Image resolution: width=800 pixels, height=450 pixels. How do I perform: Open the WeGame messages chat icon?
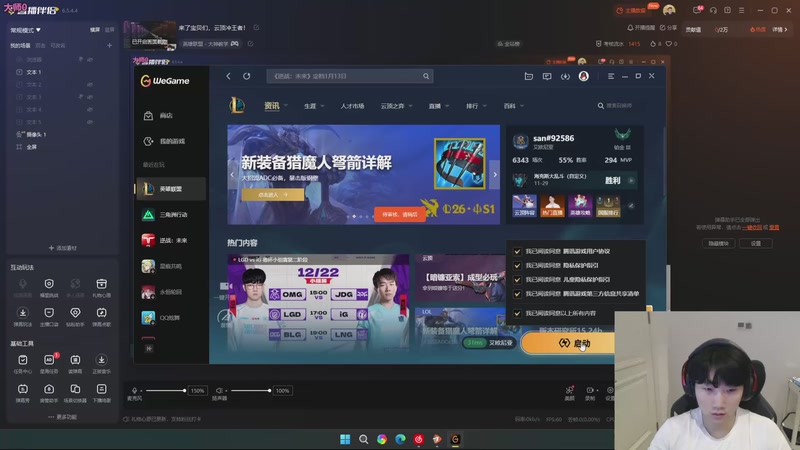pos(547,76)
